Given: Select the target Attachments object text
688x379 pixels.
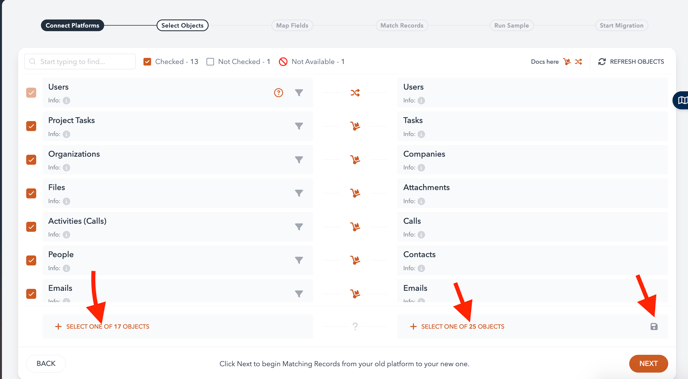Looking at the screenshot, I should click(x=426, y=187).
